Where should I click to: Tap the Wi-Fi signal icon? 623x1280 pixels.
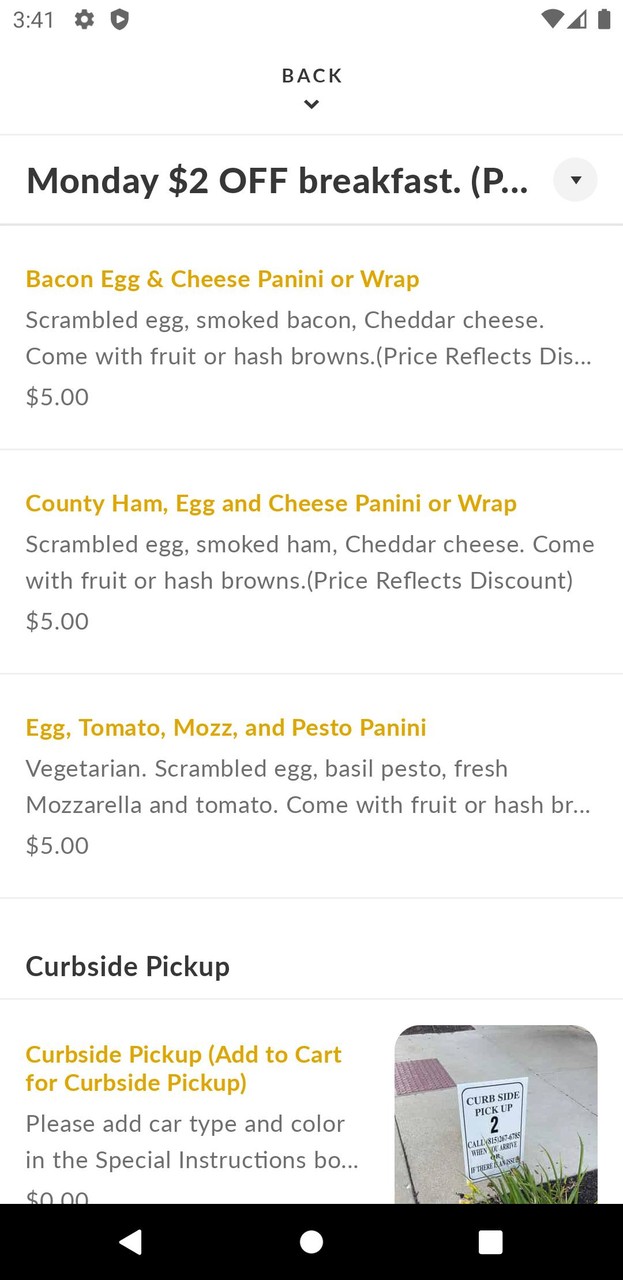pyautogui.click(x=551, y=20)
